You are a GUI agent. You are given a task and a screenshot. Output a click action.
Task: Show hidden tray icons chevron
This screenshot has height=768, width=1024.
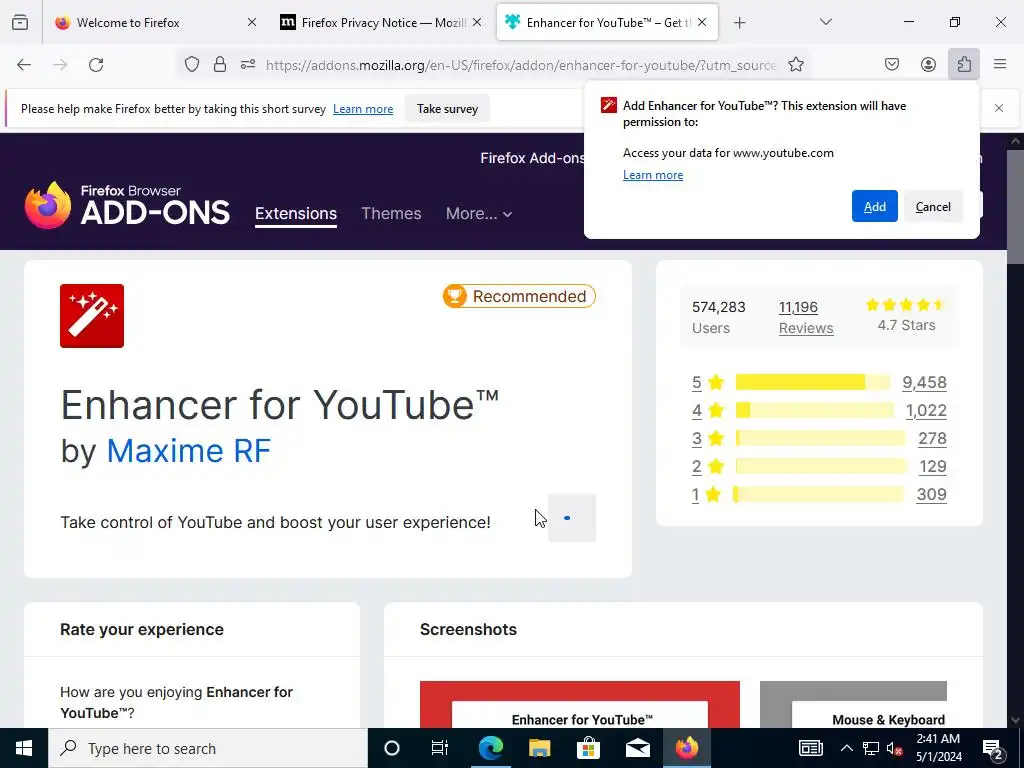pyautogui.click(x=846, y=748)
